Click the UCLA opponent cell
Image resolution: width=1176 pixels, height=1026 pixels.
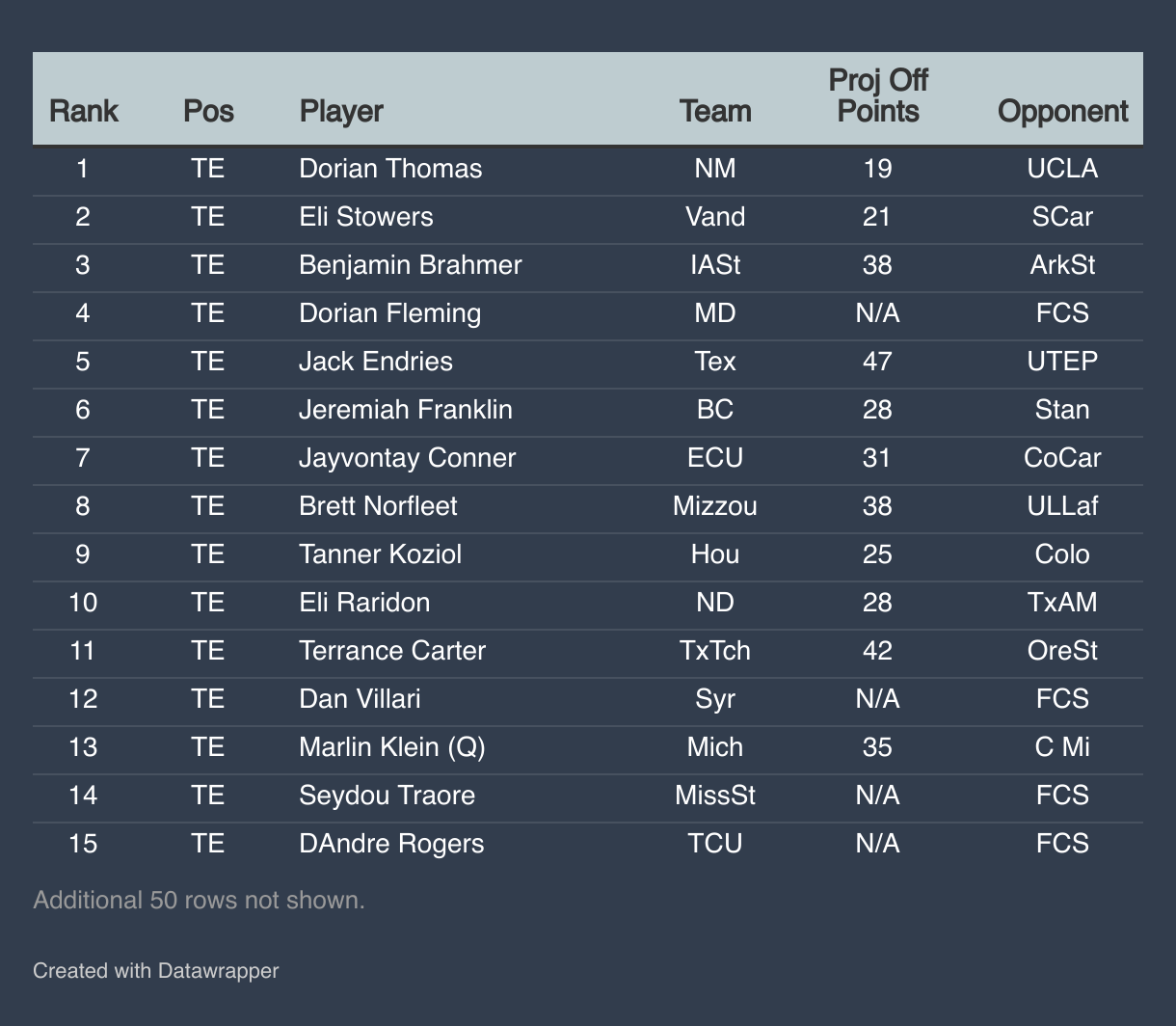[1062, 169]
